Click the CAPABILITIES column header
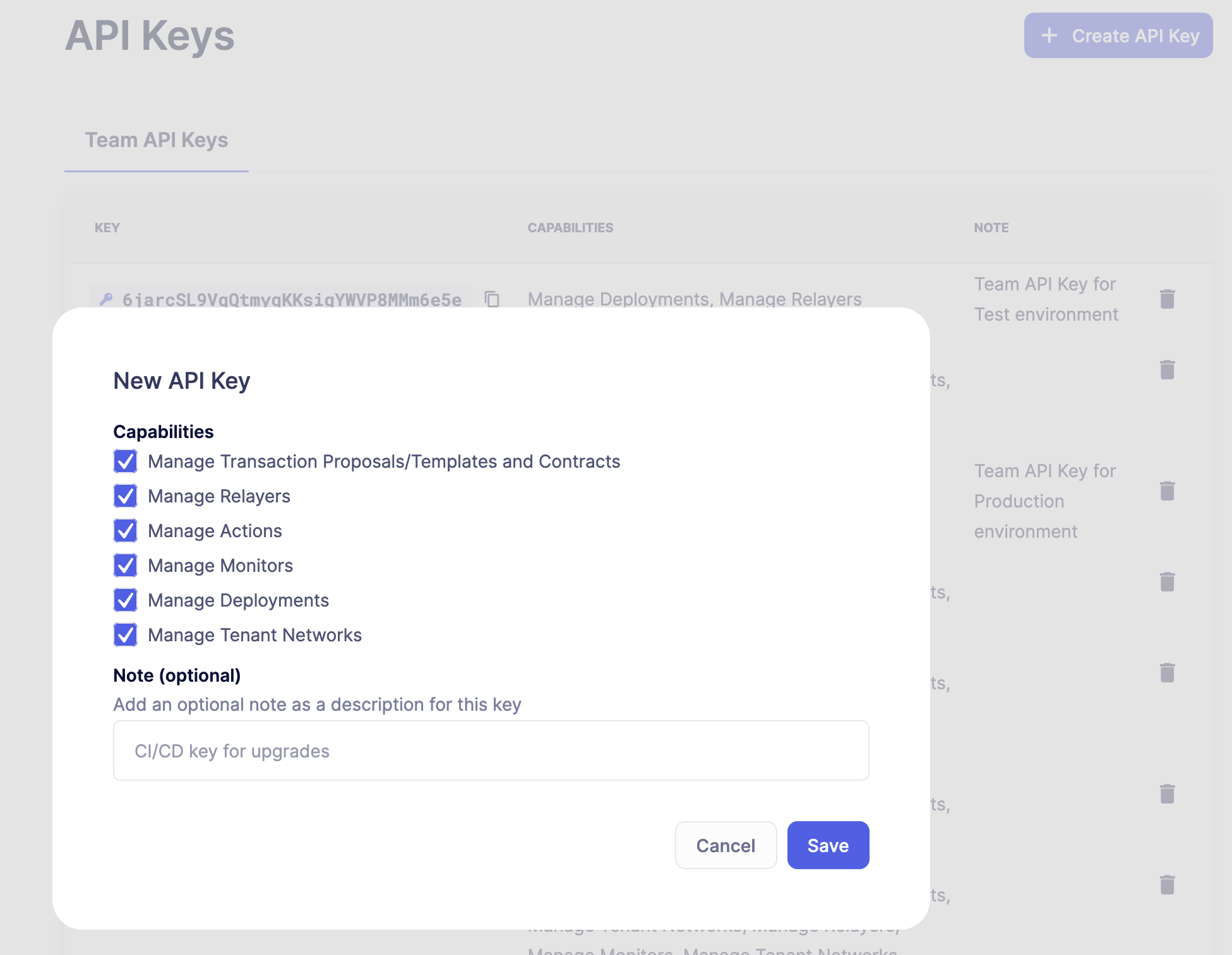This screenshot has width=1232, height=955. [x=570, y=227]
